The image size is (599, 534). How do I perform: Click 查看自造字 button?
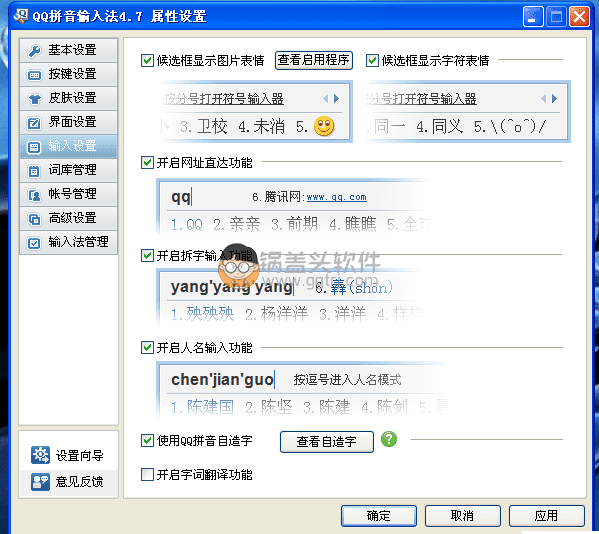pos(327,442)
